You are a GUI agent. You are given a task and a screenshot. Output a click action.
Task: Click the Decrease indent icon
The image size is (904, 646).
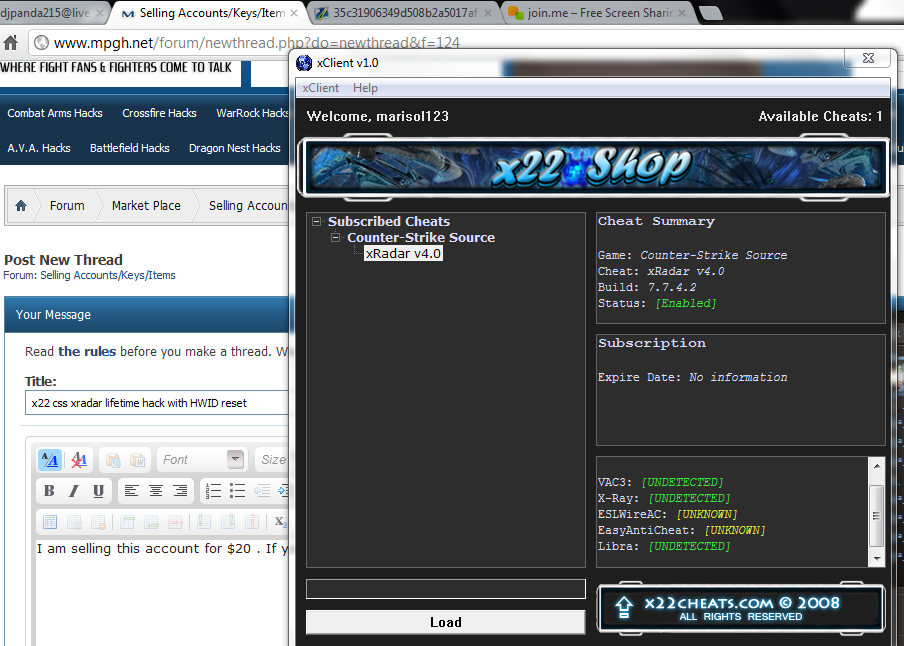(x=262, y=491)
